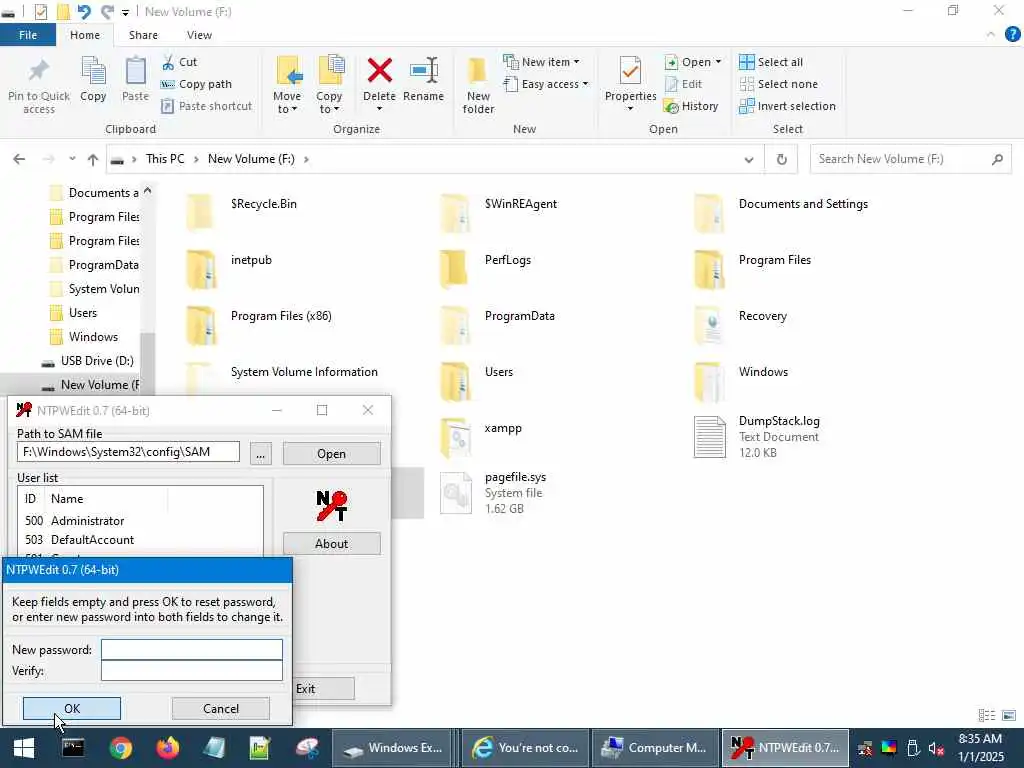Select the DumpStack.log text document
The height and width of the screenshot is (768, 1024).
point(758,436)
